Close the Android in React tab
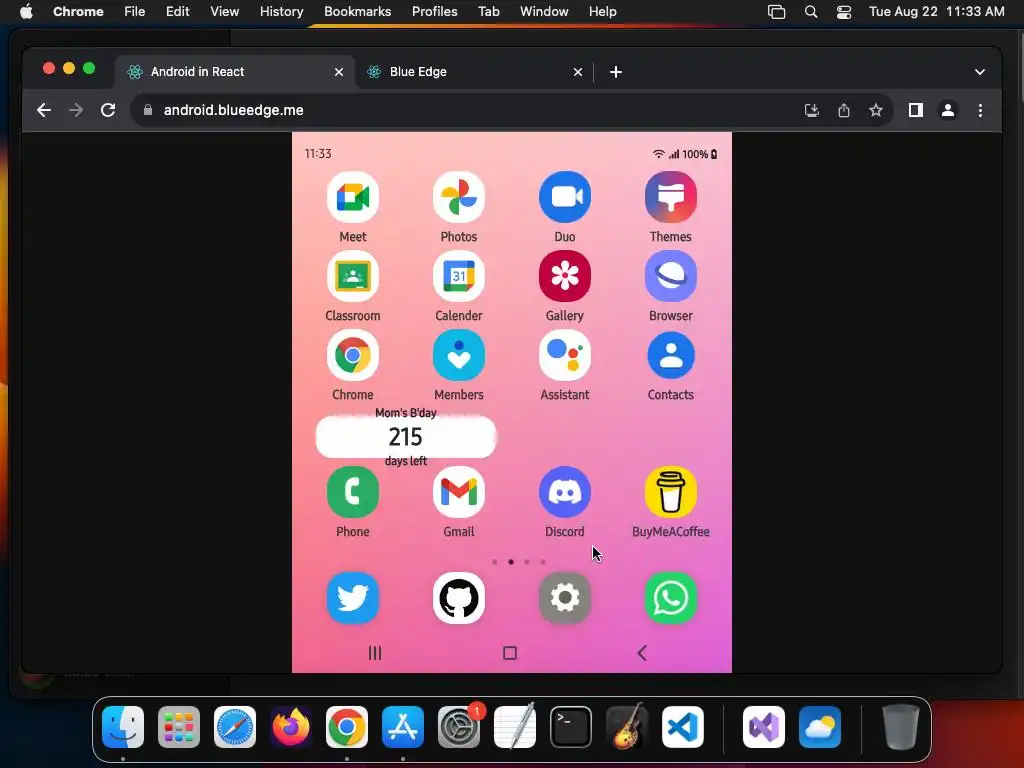The height and width of the screenshot is (768, 1024). pos(339,72)
